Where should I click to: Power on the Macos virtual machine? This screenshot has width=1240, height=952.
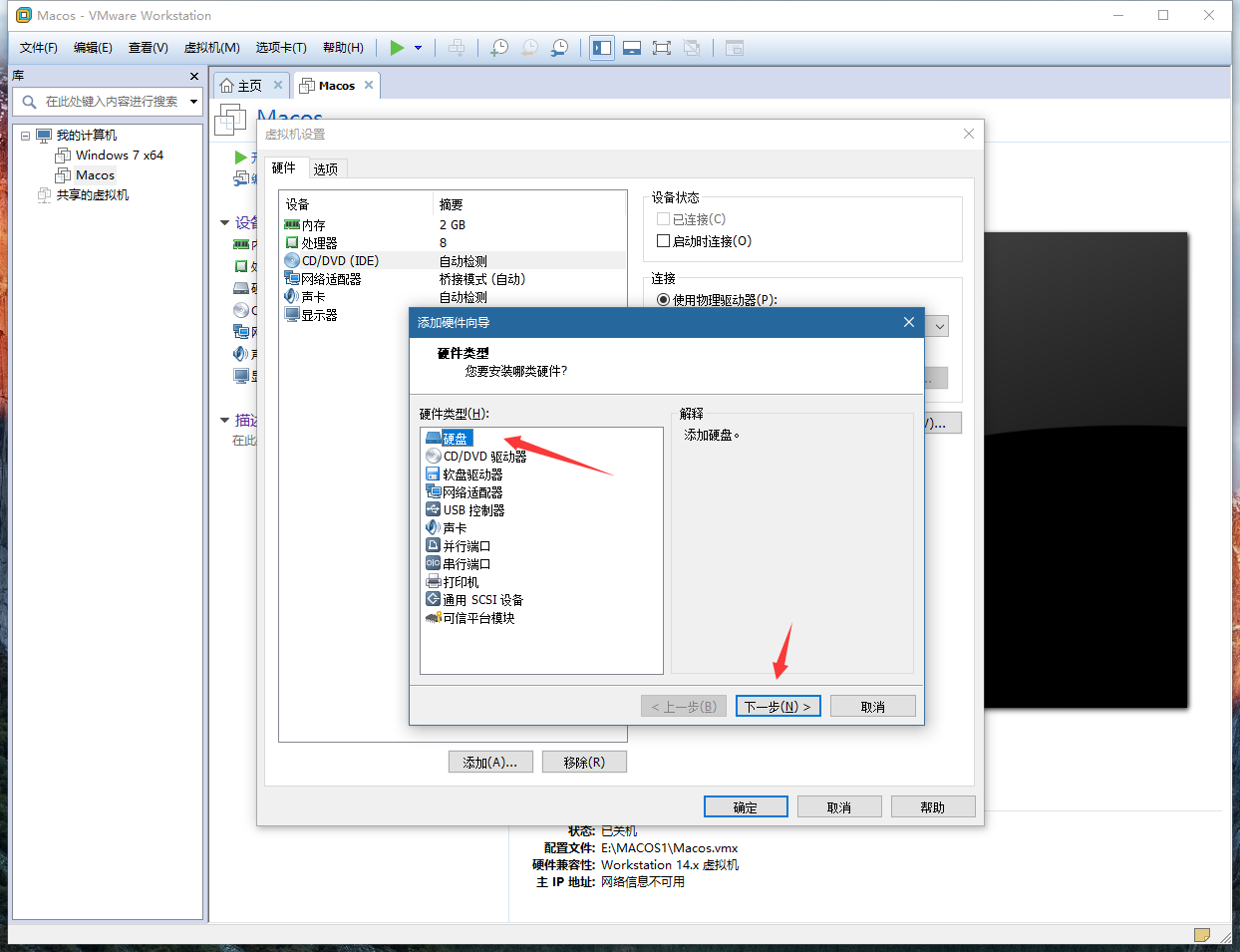click(397, 47)
